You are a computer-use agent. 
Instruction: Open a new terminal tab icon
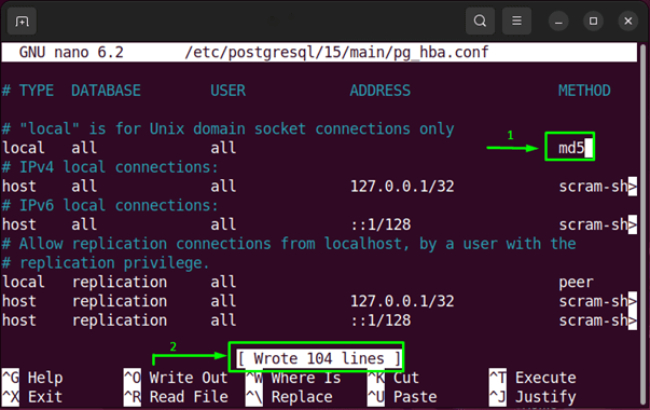click(x=22, y=21)
